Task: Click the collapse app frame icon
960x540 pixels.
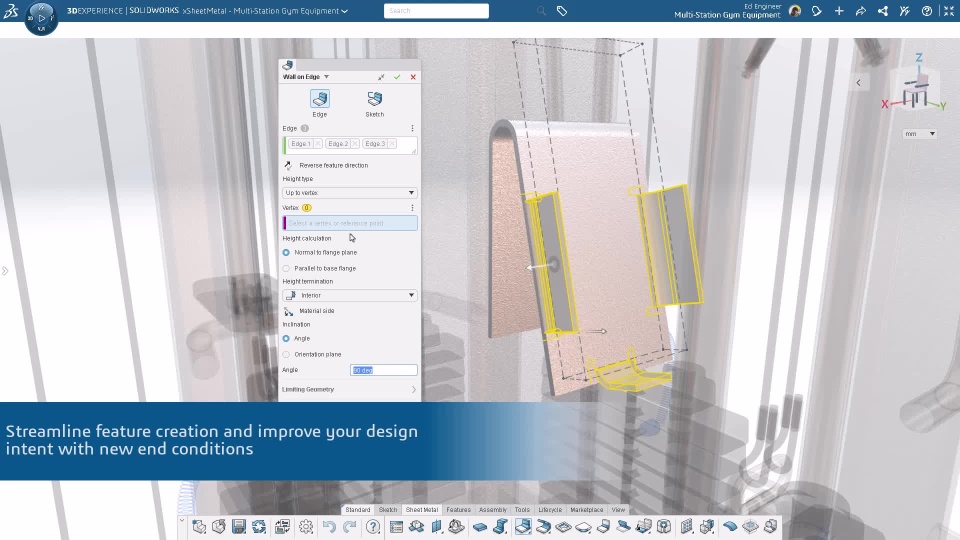Action: coord(949,11)
